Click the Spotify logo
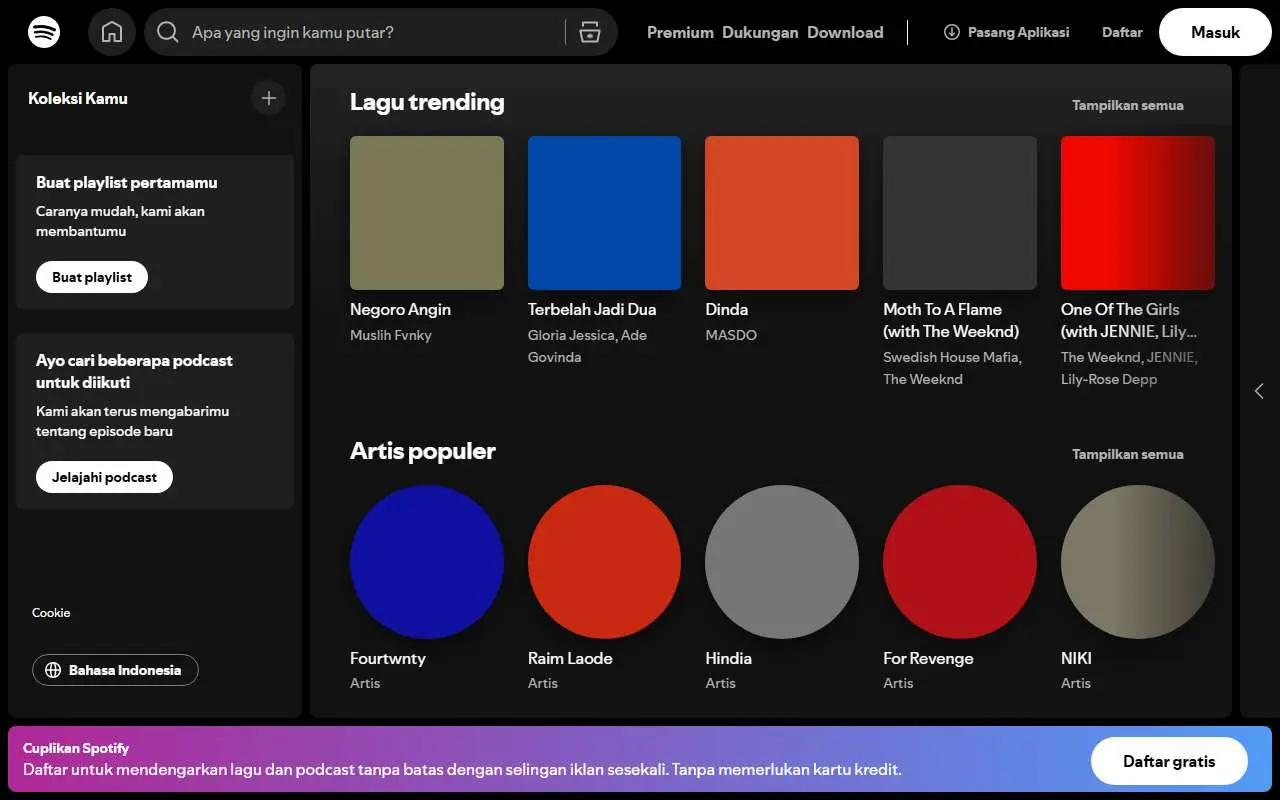 tap(44, 32)
